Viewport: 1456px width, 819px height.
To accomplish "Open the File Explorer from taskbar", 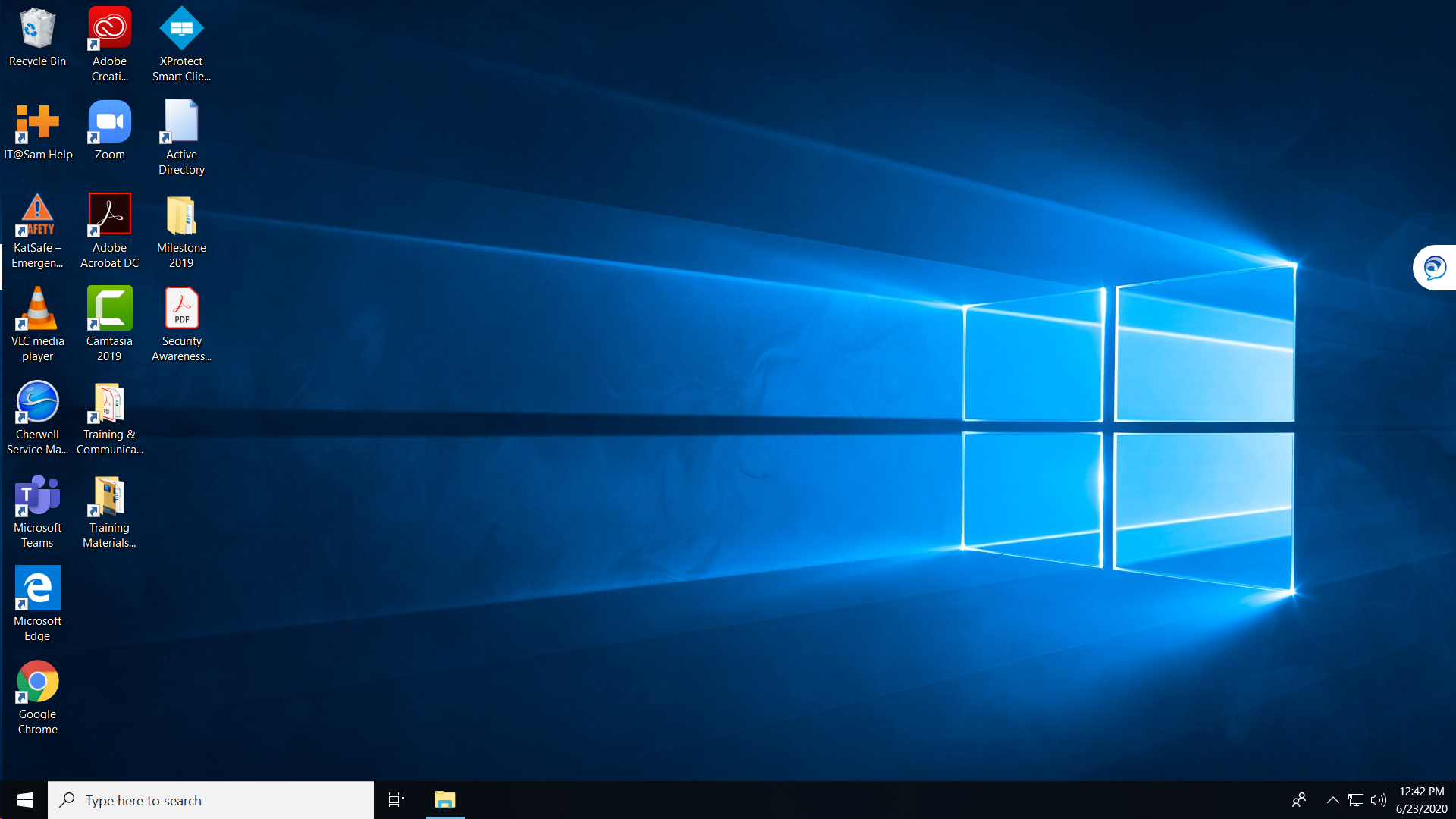I will tap(446, 800).
